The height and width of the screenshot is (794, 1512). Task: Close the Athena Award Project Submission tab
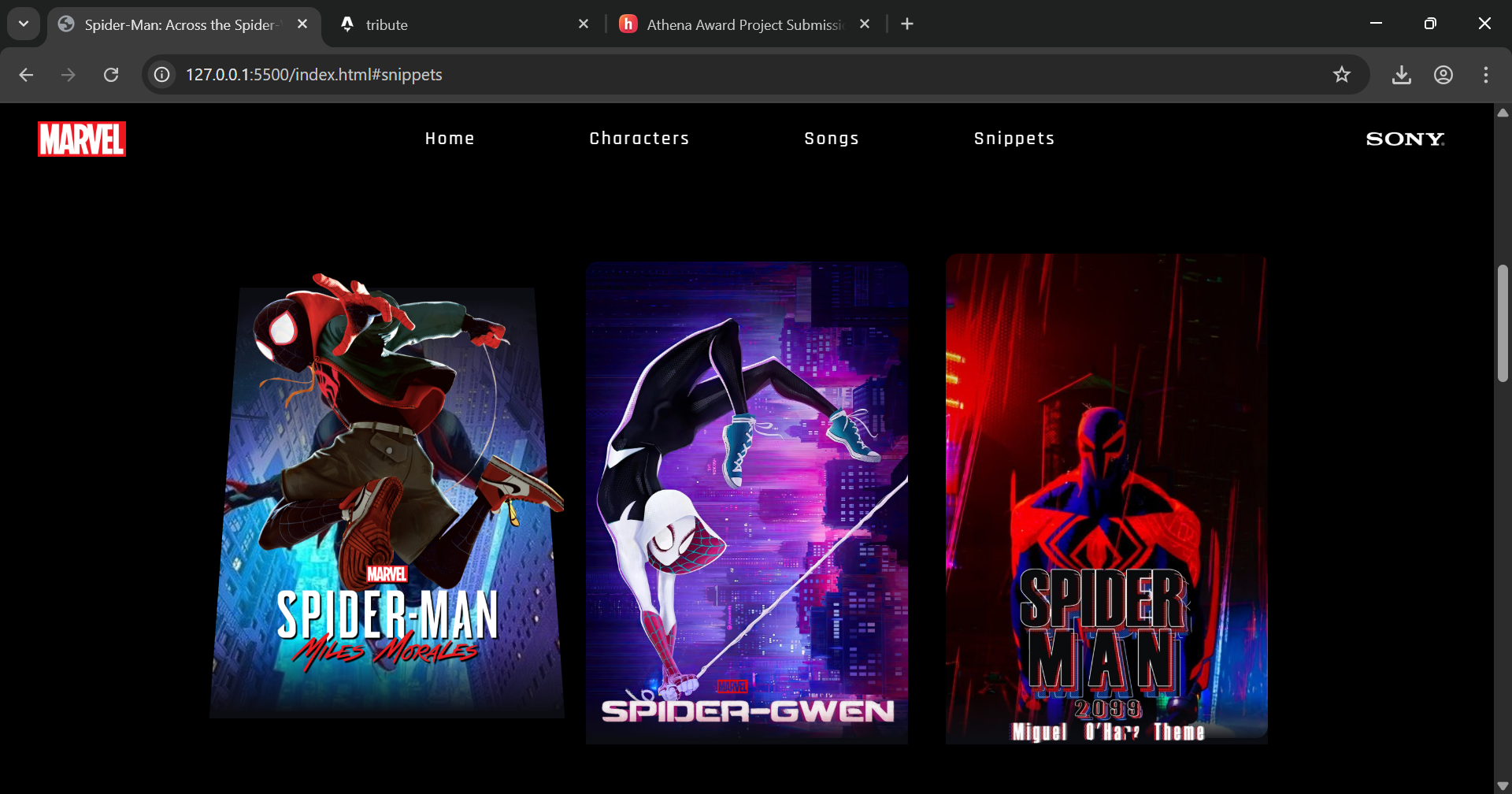pyautogui.click(x=865, y=24)
